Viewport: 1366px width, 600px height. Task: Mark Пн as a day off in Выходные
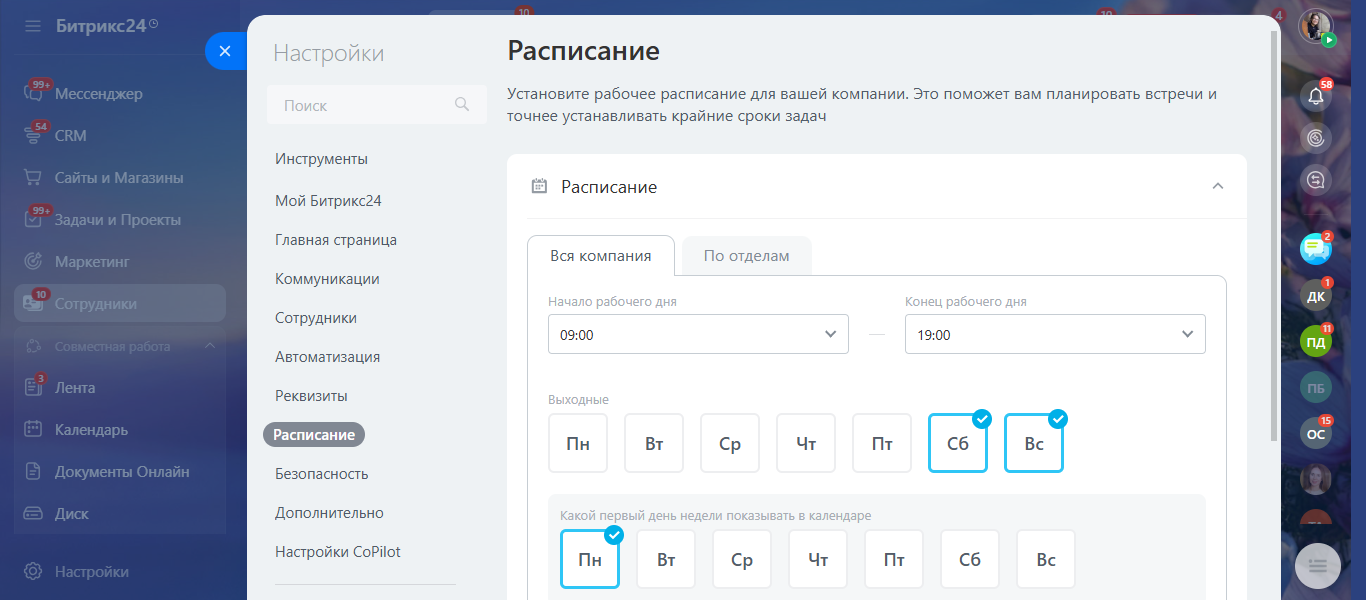click(x=578, y=443)
